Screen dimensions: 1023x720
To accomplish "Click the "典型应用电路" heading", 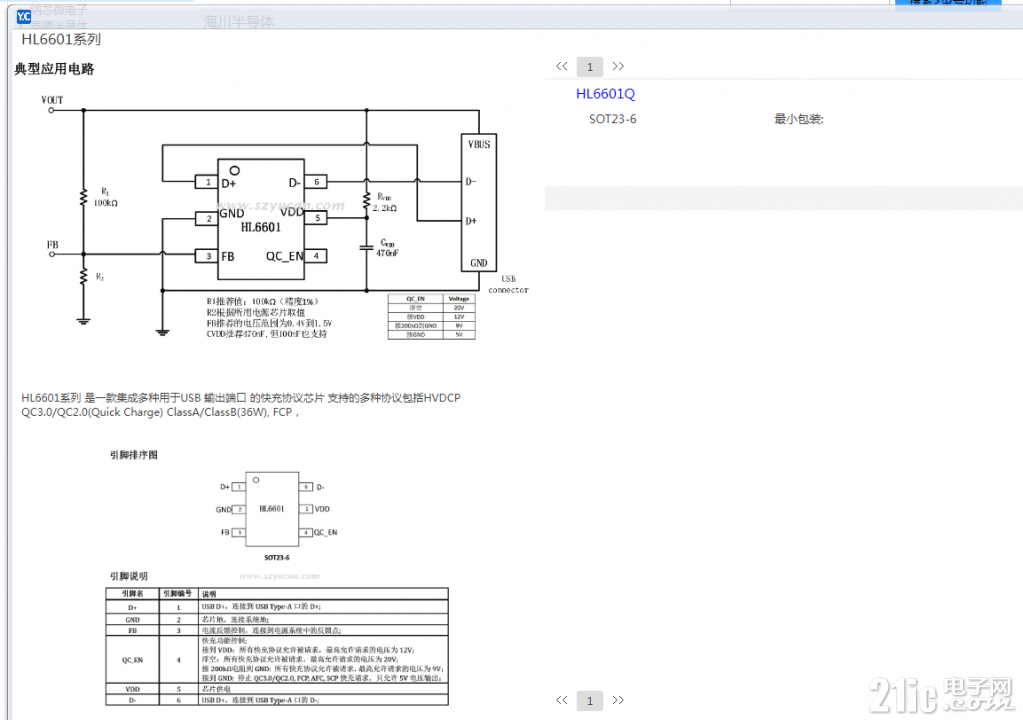I will pyautogui.click(x=54, y=69).
